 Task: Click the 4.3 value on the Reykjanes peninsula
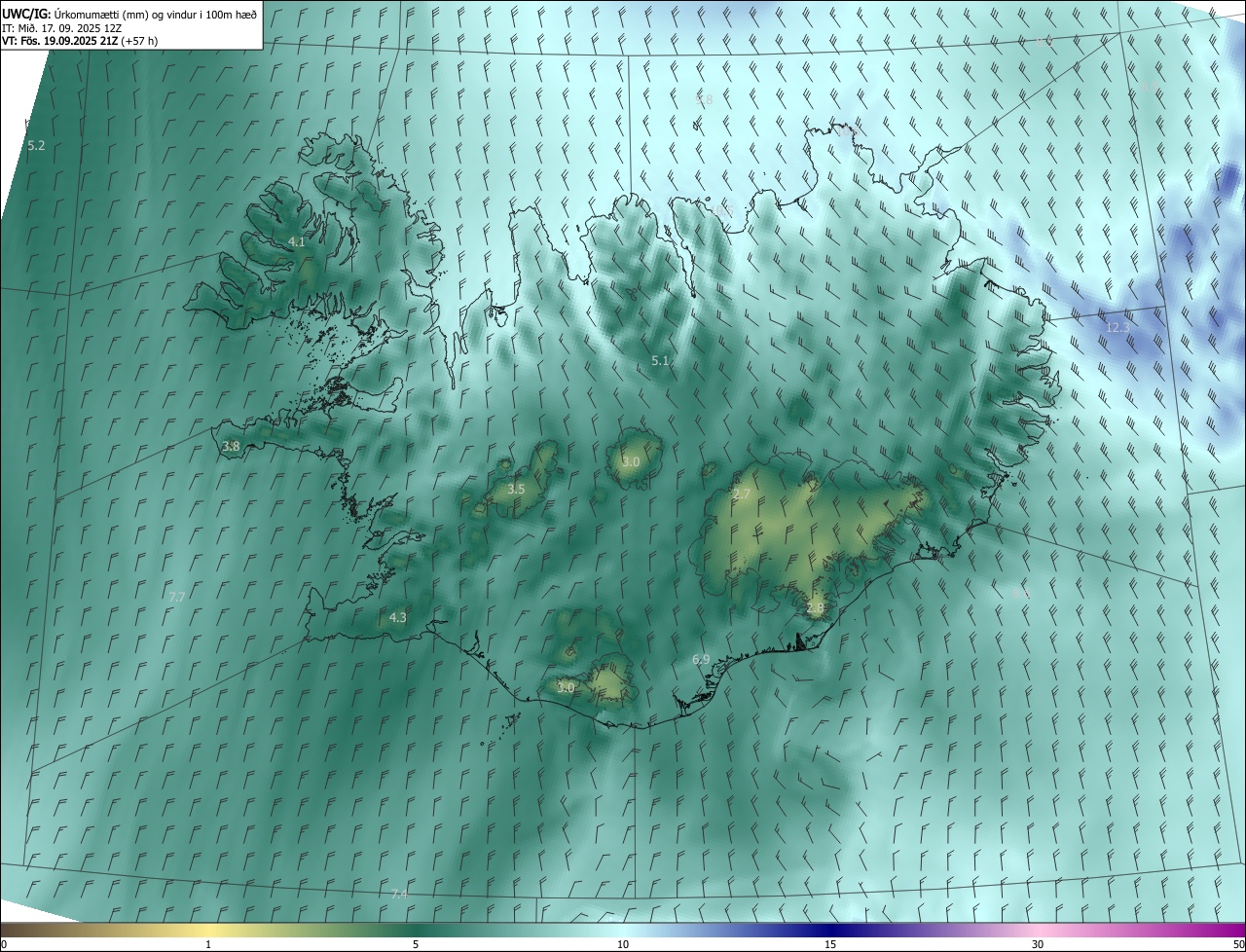click(x=398, y=617)
